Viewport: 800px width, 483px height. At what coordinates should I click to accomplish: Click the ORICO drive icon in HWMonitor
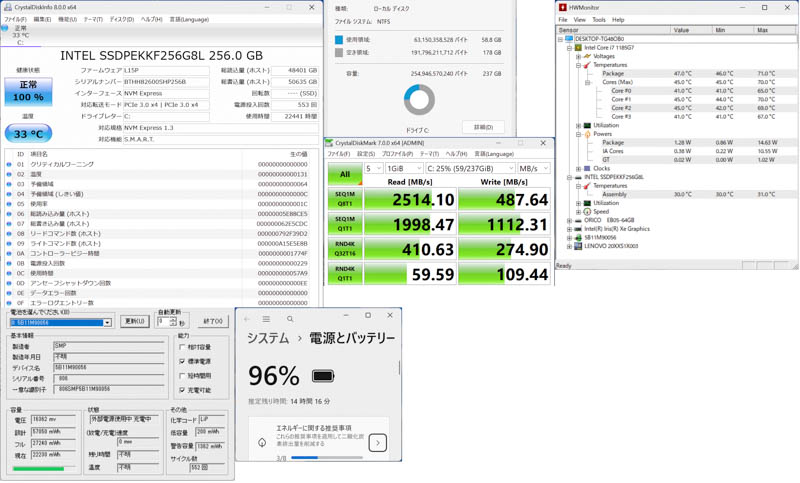pyautogui.click(x=578, y=220)
